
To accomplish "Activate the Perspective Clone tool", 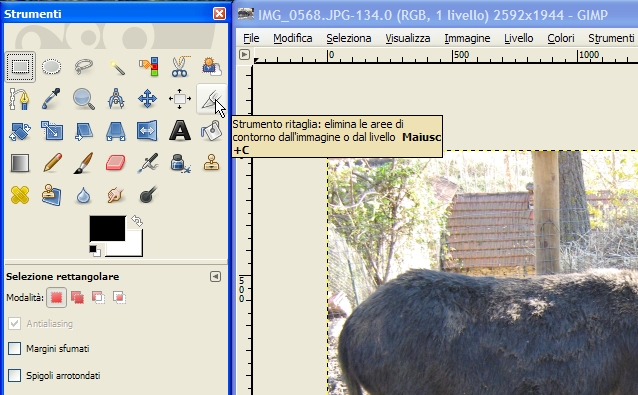I will pos(52,195).
